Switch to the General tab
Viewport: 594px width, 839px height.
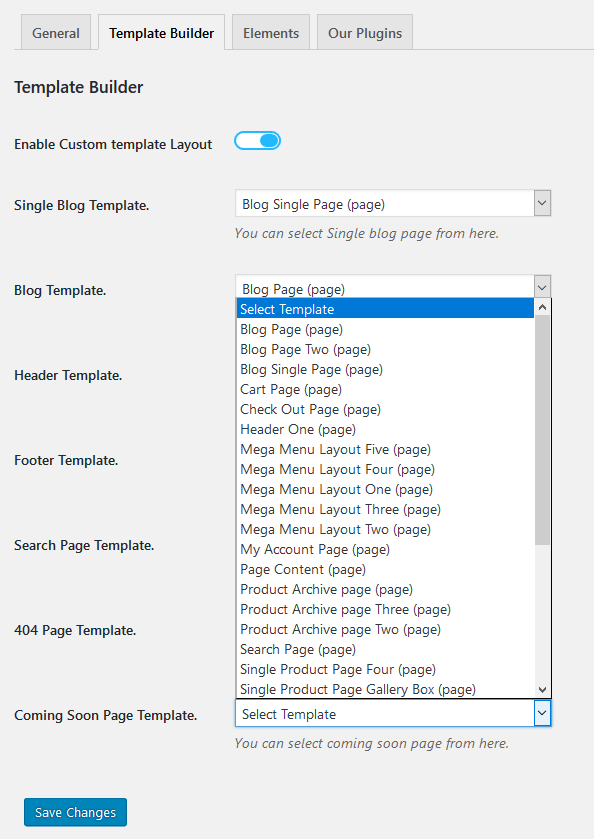tap(56, 33)
